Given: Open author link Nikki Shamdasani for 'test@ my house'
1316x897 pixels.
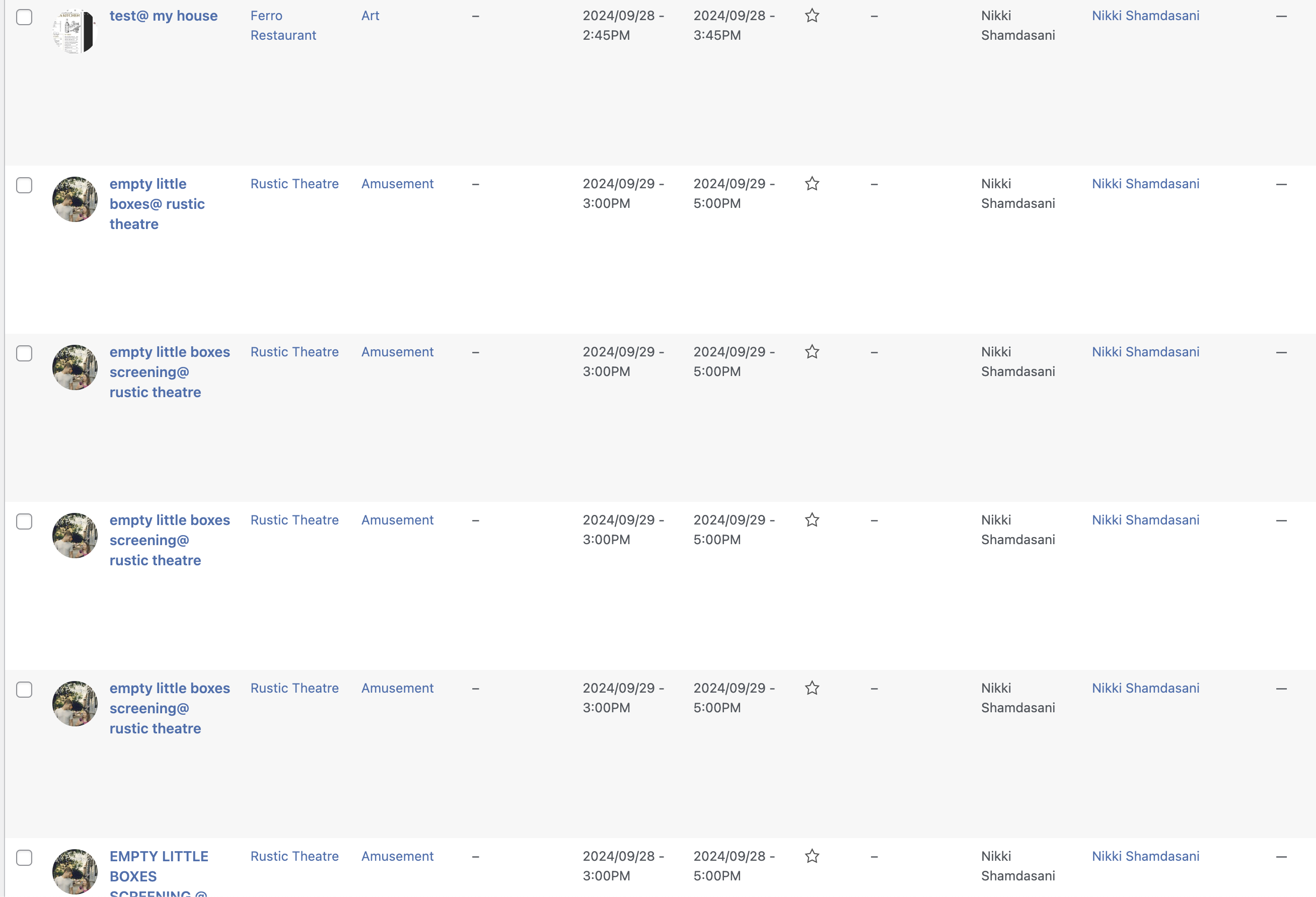Looking at the screenshot, I should (x=1145, y=16).
